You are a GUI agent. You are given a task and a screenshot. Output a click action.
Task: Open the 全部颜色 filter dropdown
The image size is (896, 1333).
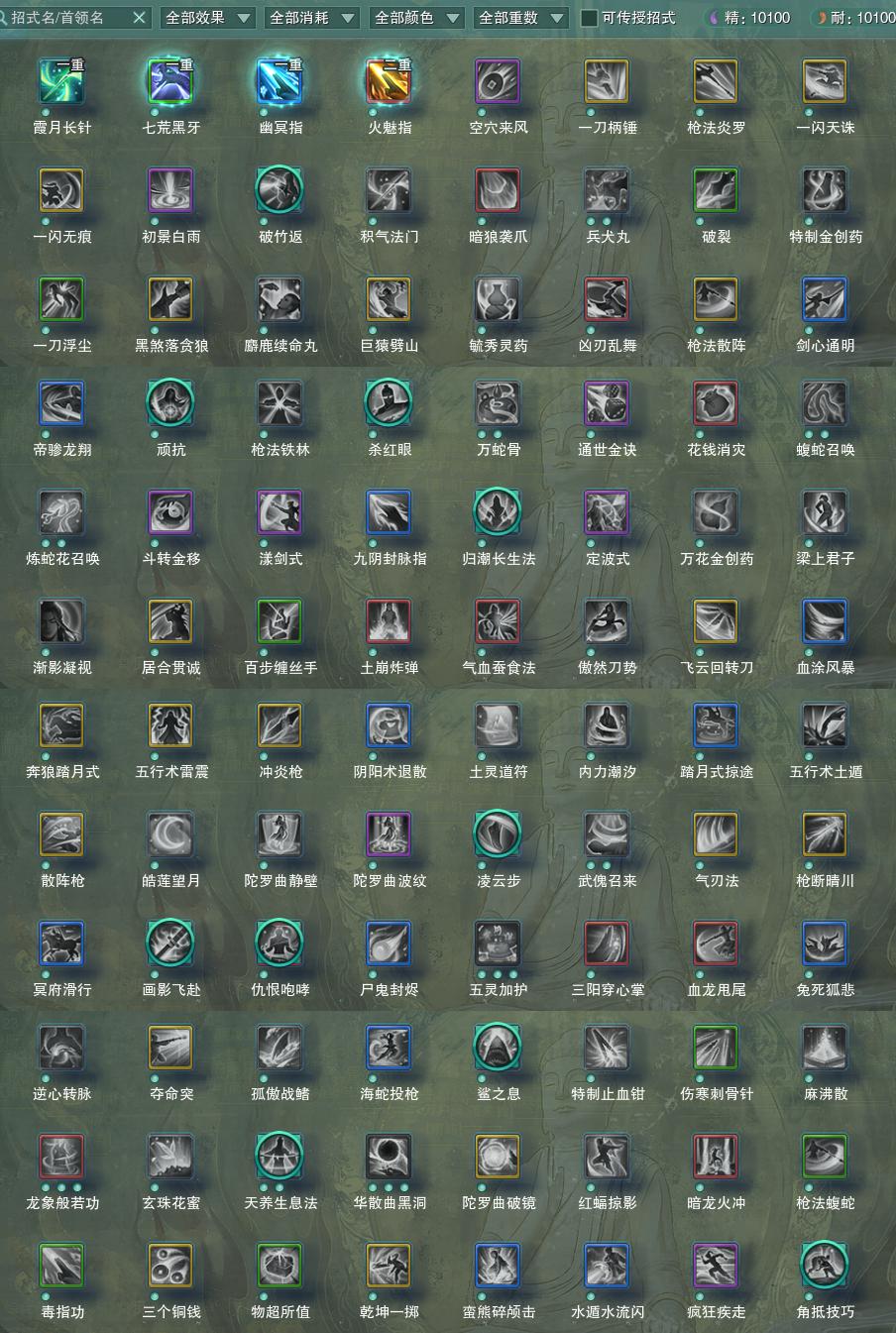[x=416, y=18]
